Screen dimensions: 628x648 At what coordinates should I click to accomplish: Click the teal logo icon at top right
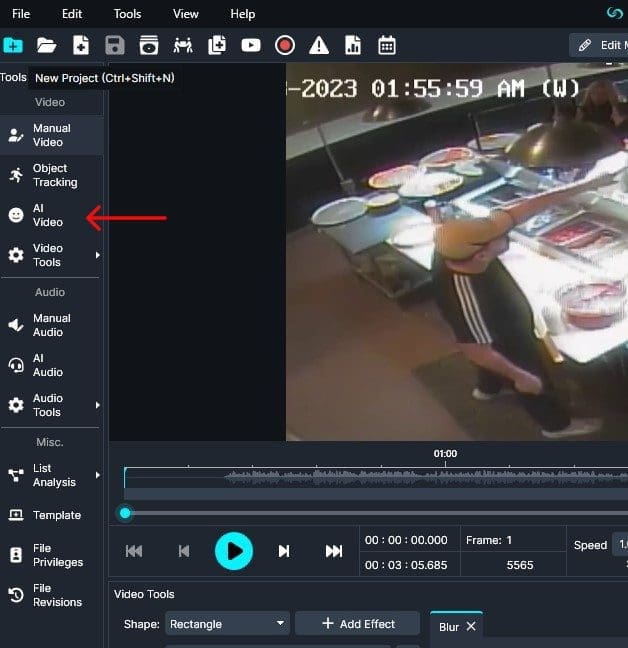[615, 13]
